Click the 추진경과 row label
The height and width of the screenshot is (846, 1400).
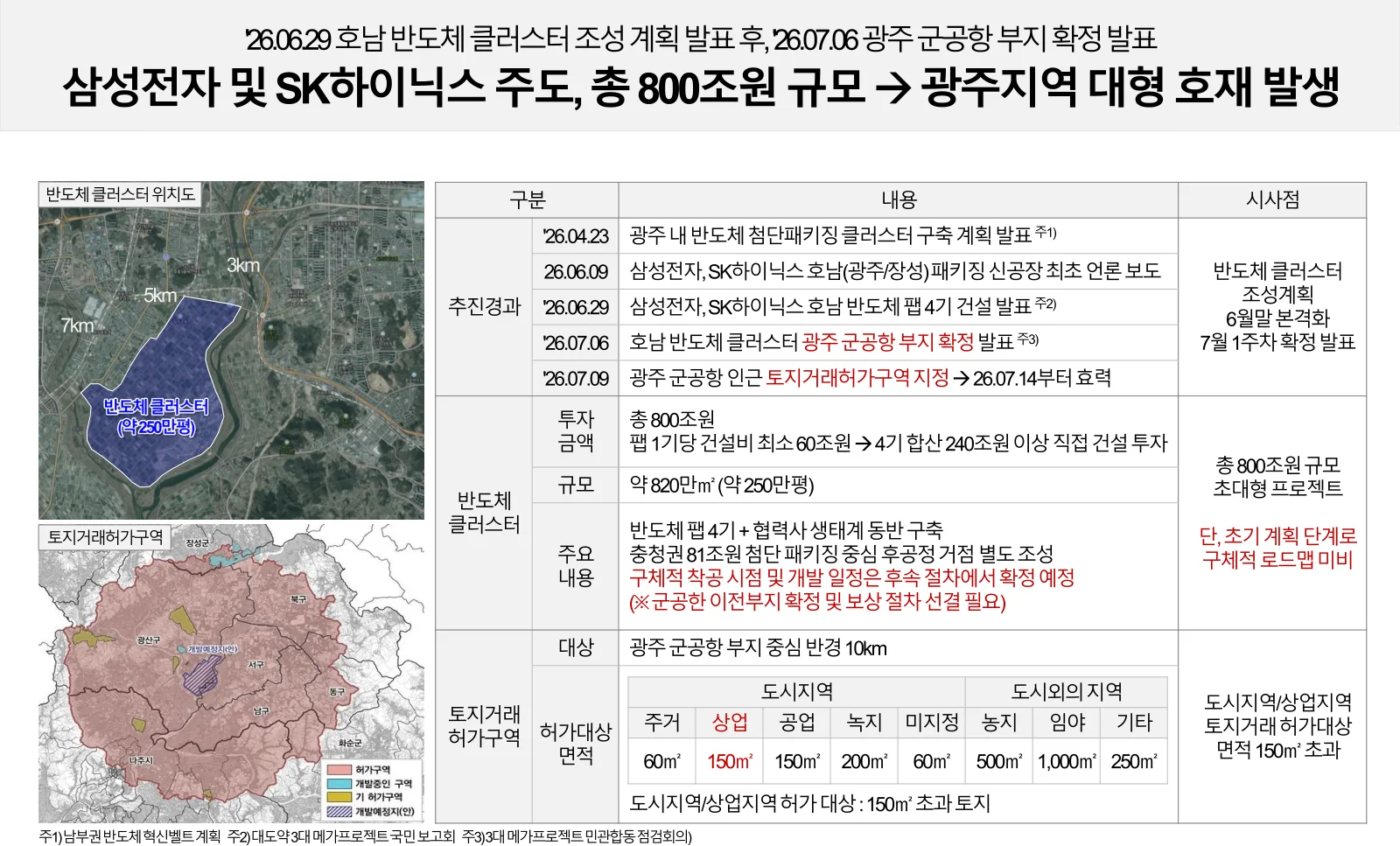484,306
